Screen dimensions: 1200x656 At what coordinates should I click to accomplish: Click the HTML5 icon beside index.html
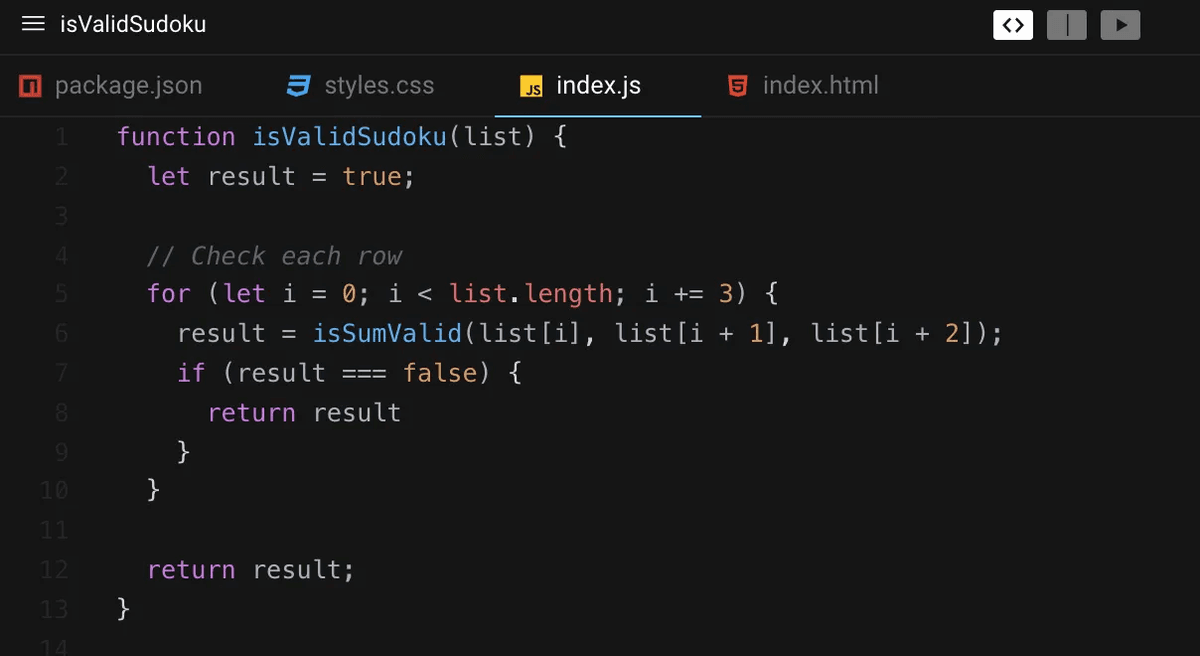(737, 86)
